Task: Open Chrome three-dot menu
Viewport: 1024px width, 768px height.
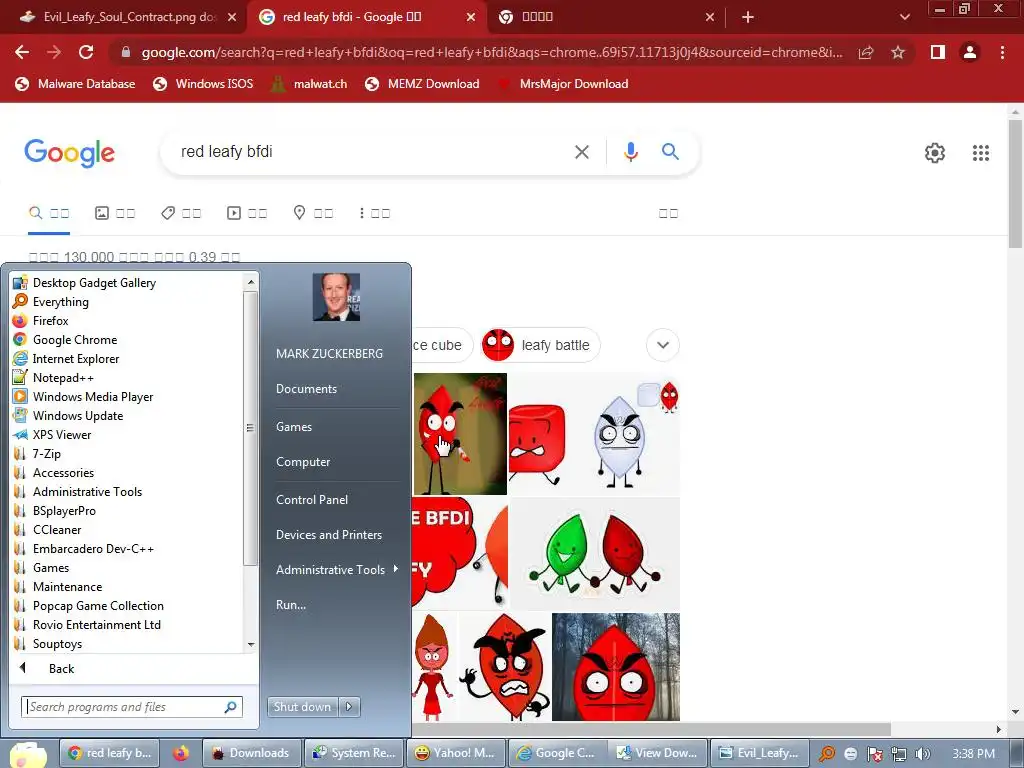Action: (1002, 52)
